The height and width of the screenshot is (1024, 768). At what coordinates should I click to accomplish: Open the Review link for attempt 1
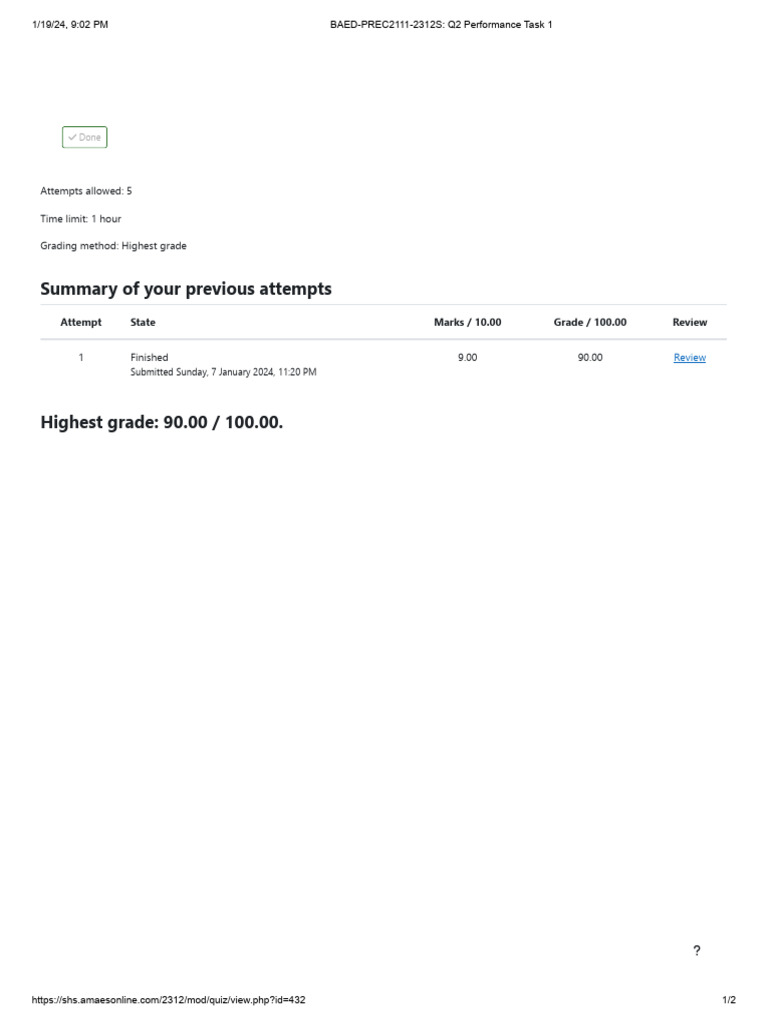pos(689,358)
